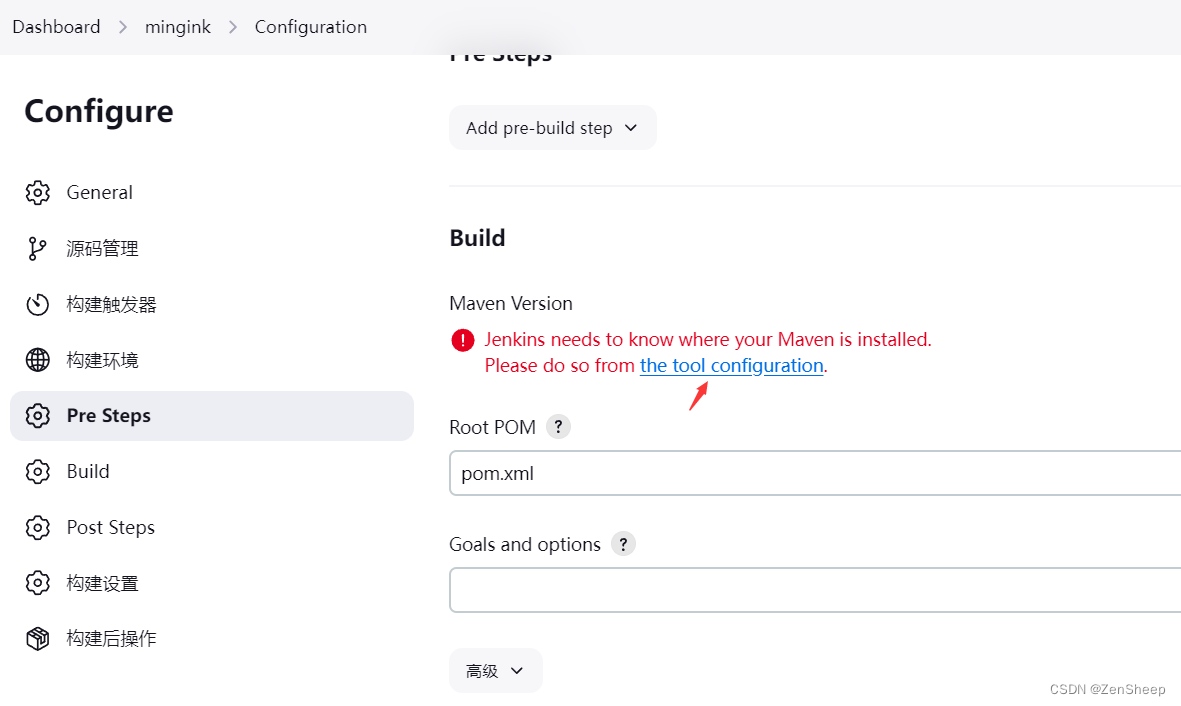The width and height of the screenshot is (1181, 706).
Task: Click the Post Steps gear icon
Action: pyautogui.click(x=38, y=528)
